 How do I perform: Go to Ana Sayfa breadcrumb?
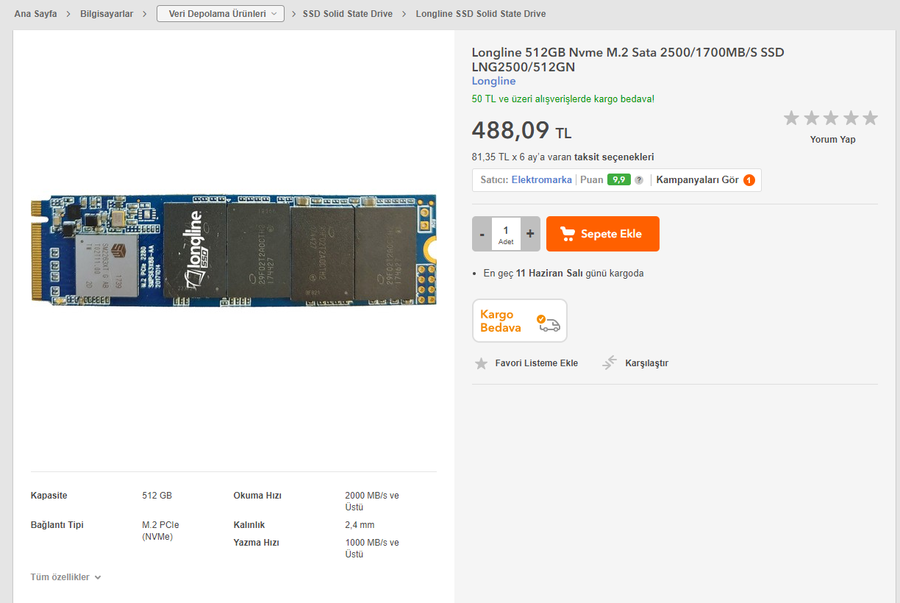(x=36, y=14)
